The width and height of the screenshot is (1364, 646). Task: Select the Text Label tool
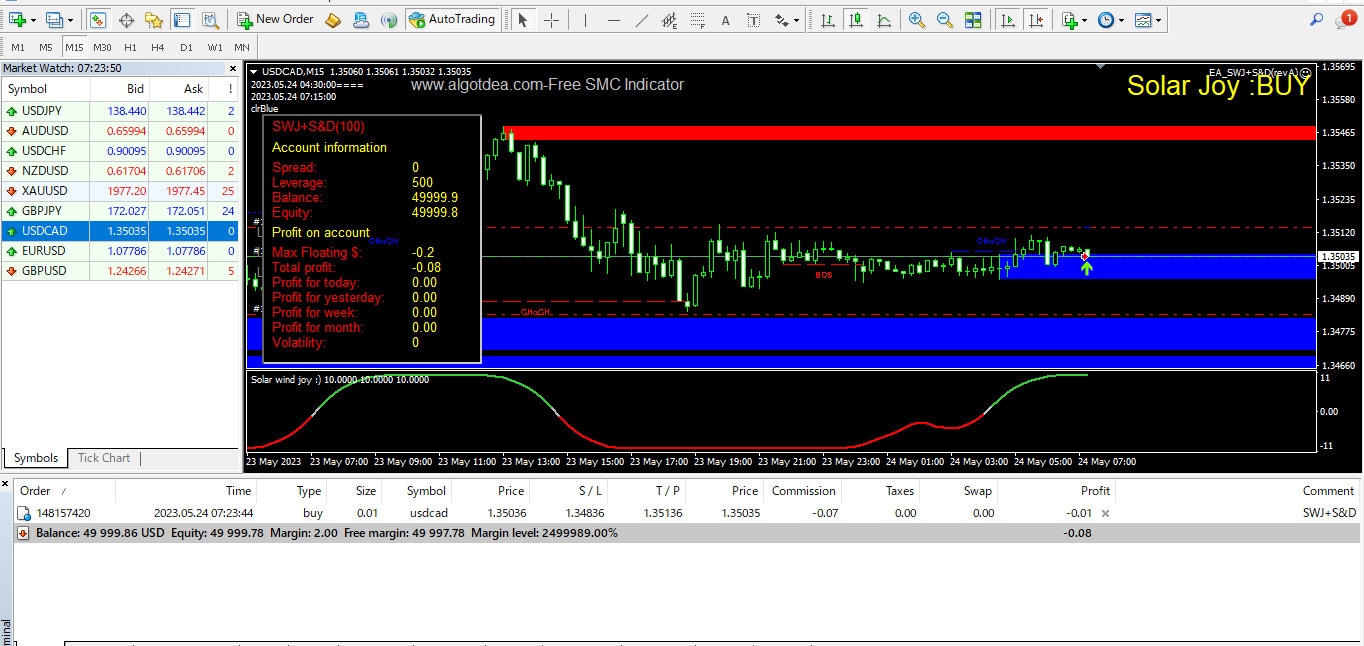(x=752, y=19)
